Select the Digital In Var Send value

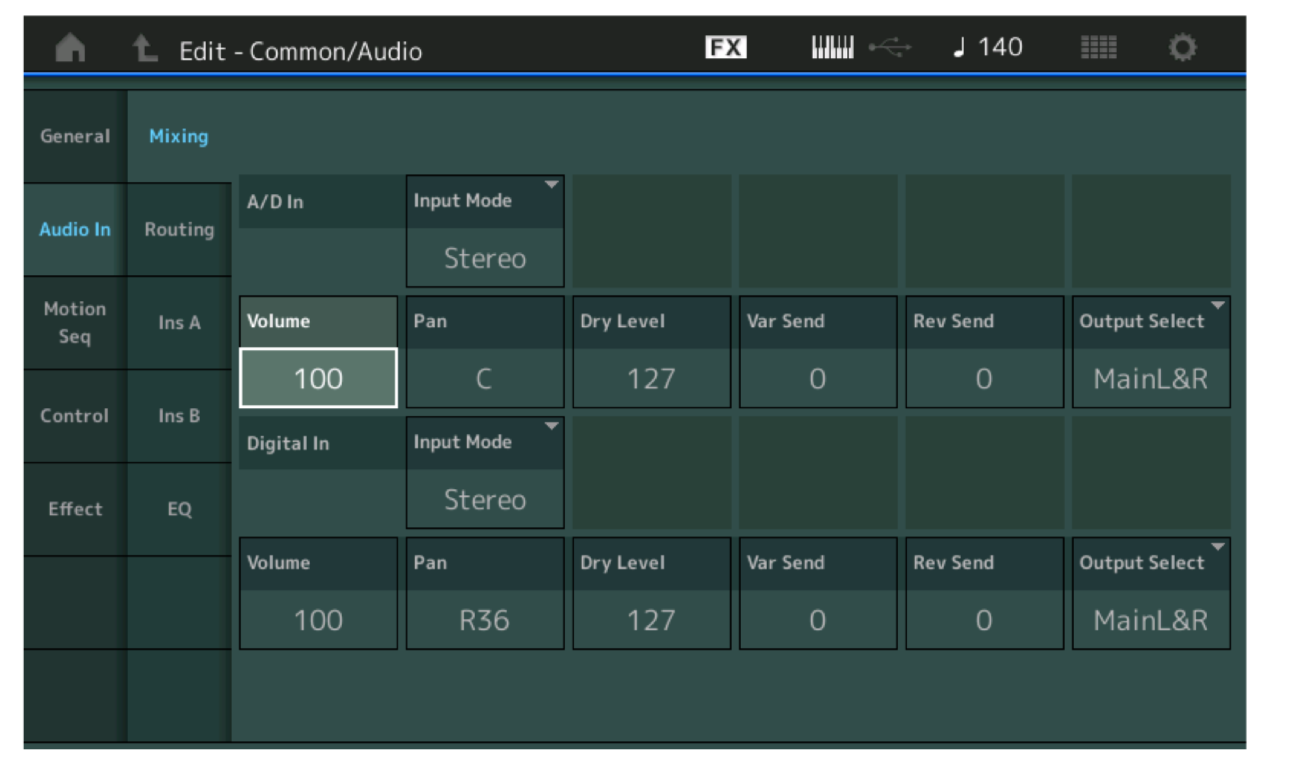(818, 620)
